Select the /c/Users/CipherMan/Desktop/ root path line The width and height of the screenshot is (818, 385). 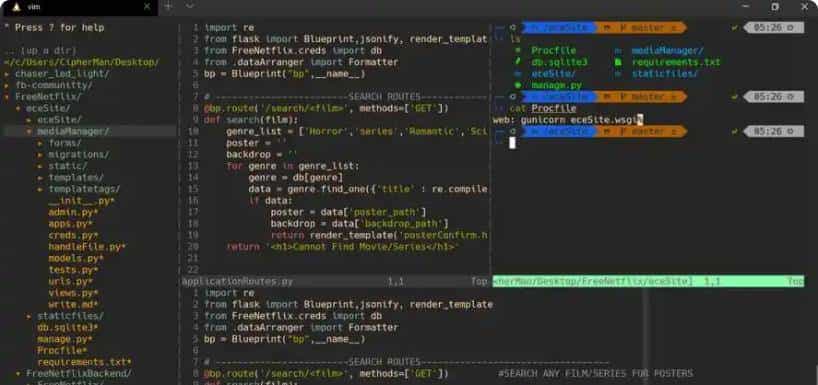pos(81,63)
